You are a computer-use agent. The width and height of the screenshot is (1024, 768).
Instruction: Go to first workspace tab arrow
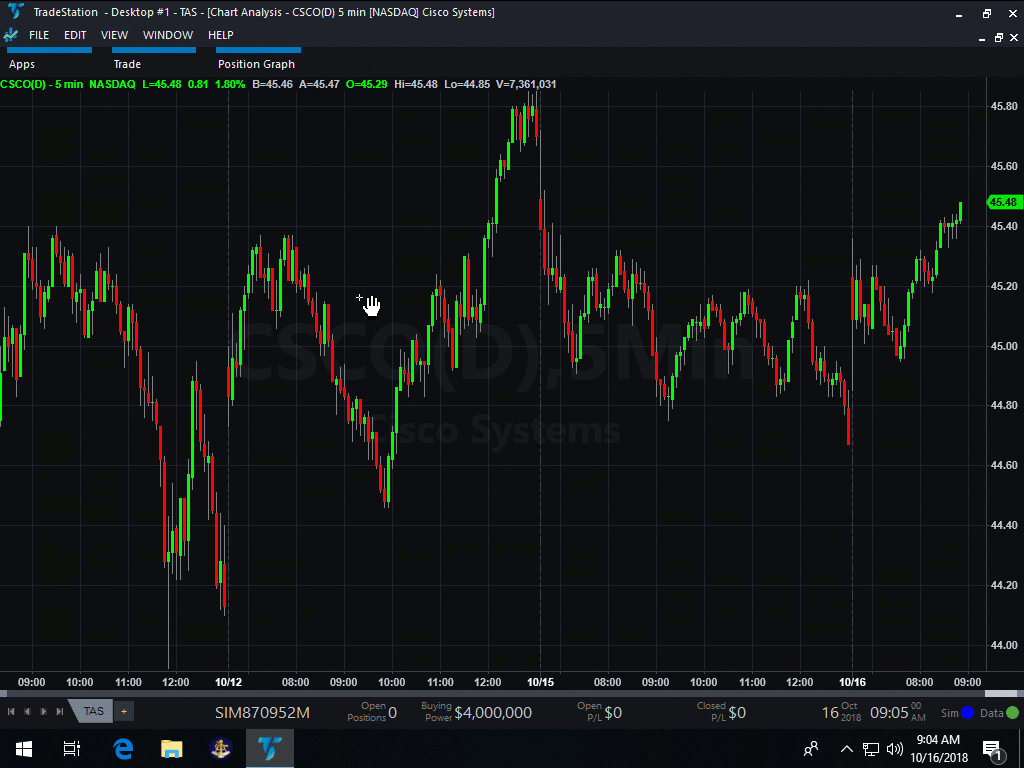11,712
